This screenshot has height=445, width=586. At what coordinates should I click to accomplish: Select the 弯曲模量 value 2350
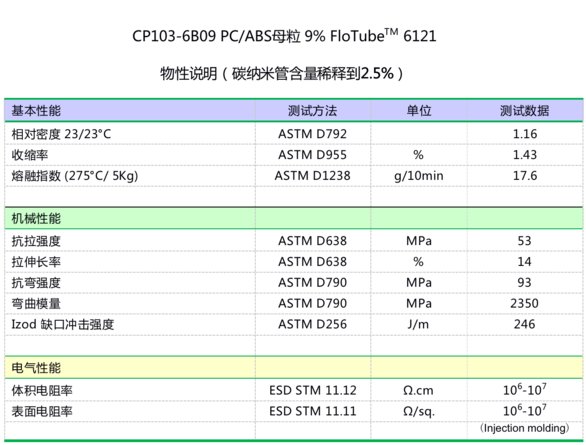click(524, 303)
